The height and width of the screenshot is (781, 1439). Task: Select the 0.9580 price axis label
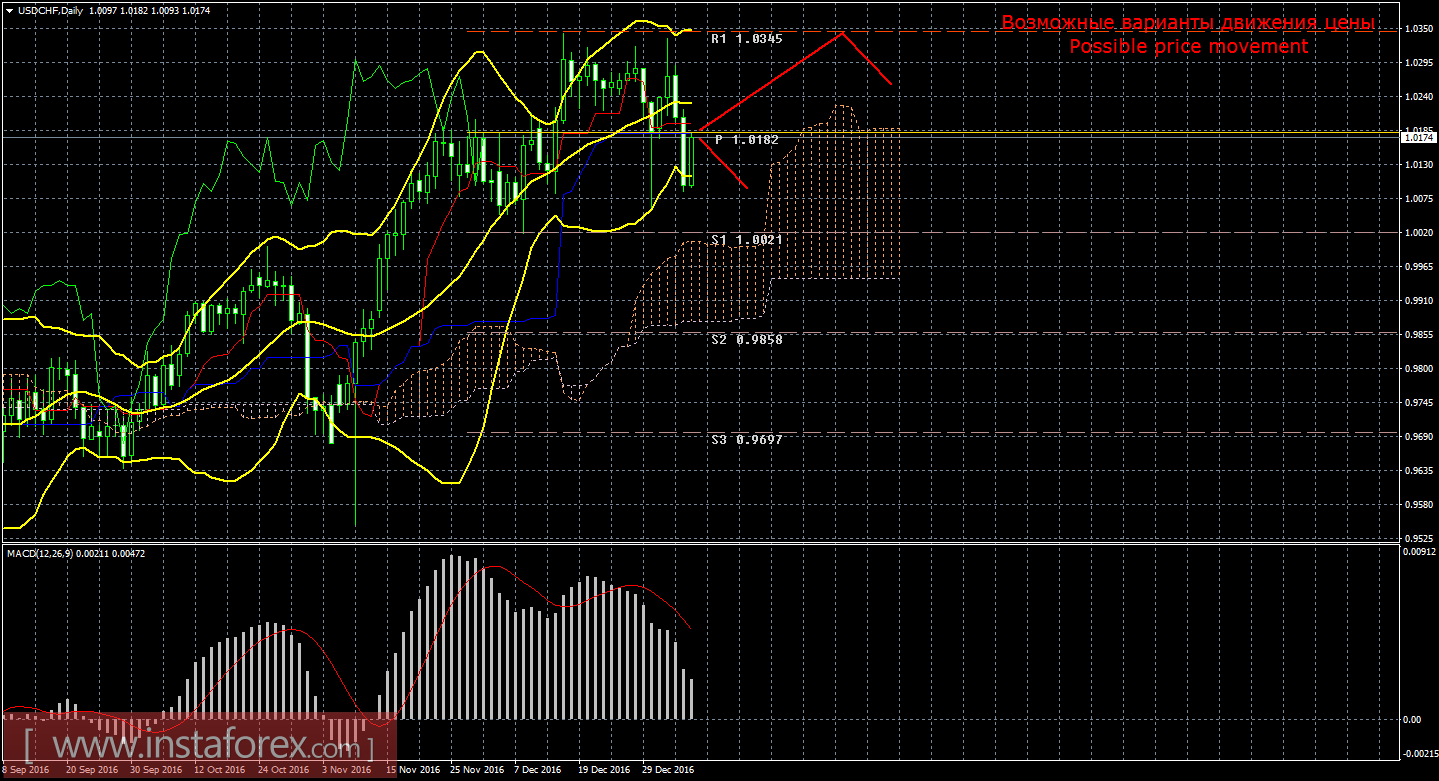click(1419, 505)
